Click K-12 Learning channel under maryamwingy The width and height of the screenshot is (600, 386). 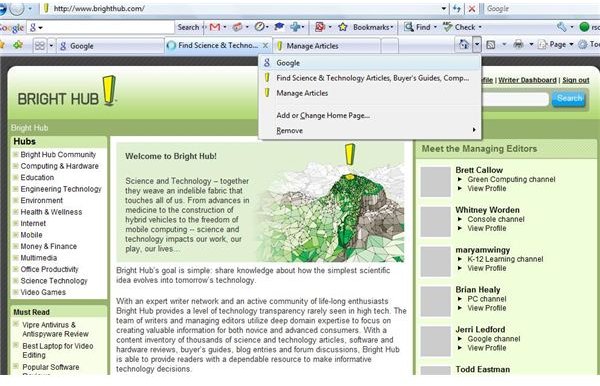[x=505, y=259]
